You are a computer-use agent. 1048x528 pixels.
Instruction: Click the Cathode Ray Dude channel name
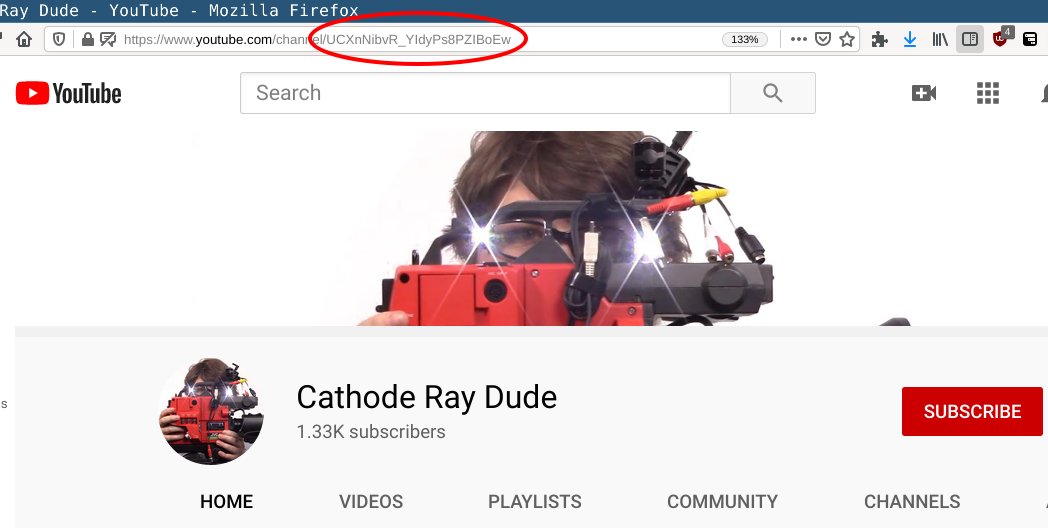click(426, 397)
